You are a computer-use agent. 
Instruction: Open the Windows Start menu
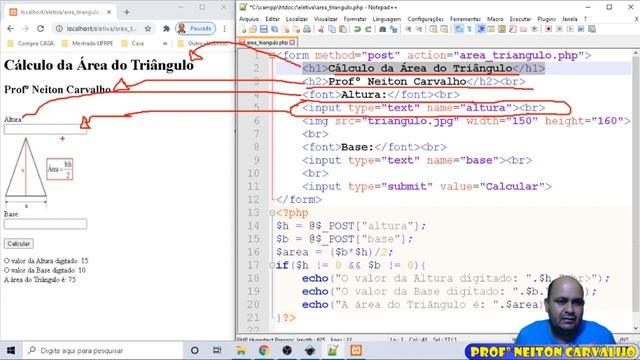pyautogui.click(x=11, y=351)
